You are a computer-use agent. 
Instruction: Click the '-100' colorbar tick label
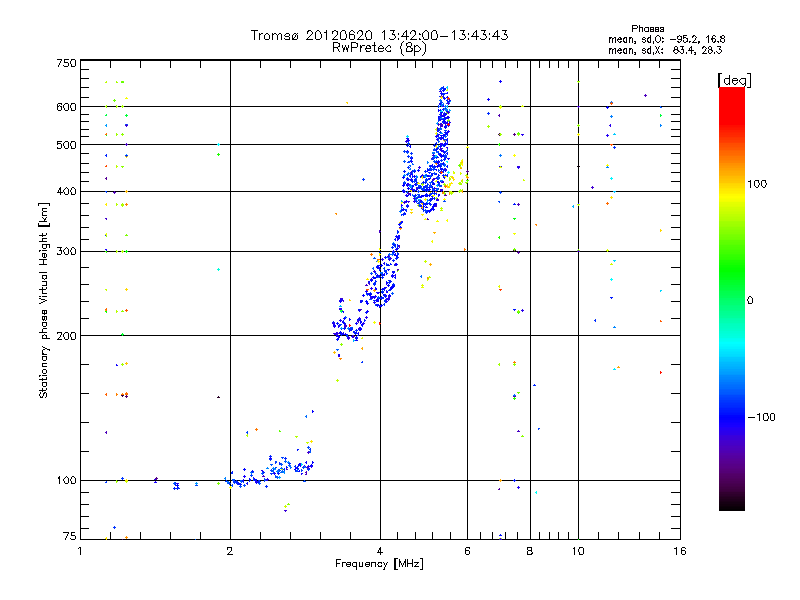762,417
